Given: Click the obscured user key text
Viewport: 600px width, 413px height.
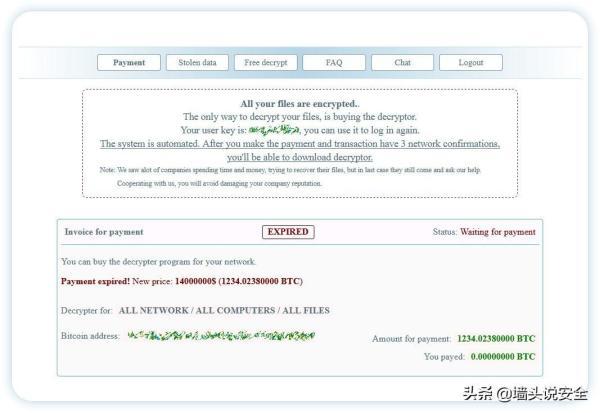Looking at the screenshot, I should [x=273, y=130].
